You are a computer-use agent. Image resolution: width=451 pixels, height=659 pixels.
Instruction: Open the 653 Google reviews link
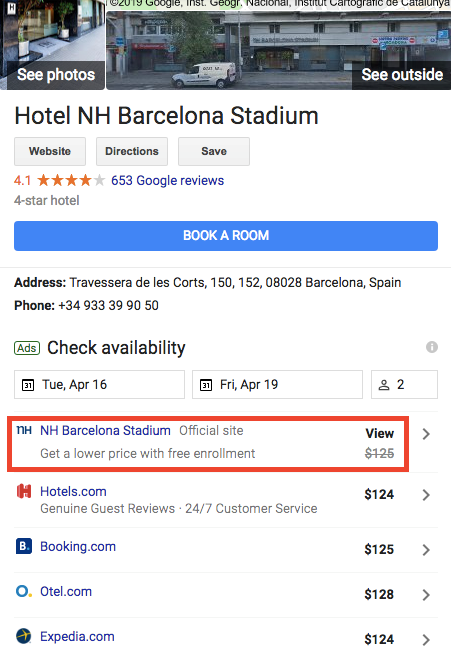pyautogui.click(x=167, y=180)
